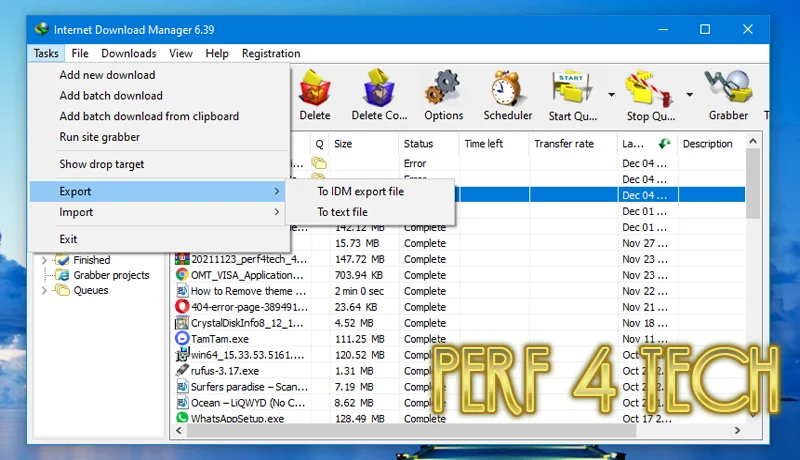Viewport: 800px width, 460px height.
Task: Select the How to Remove theme row
Action: (x=248, y=291)
